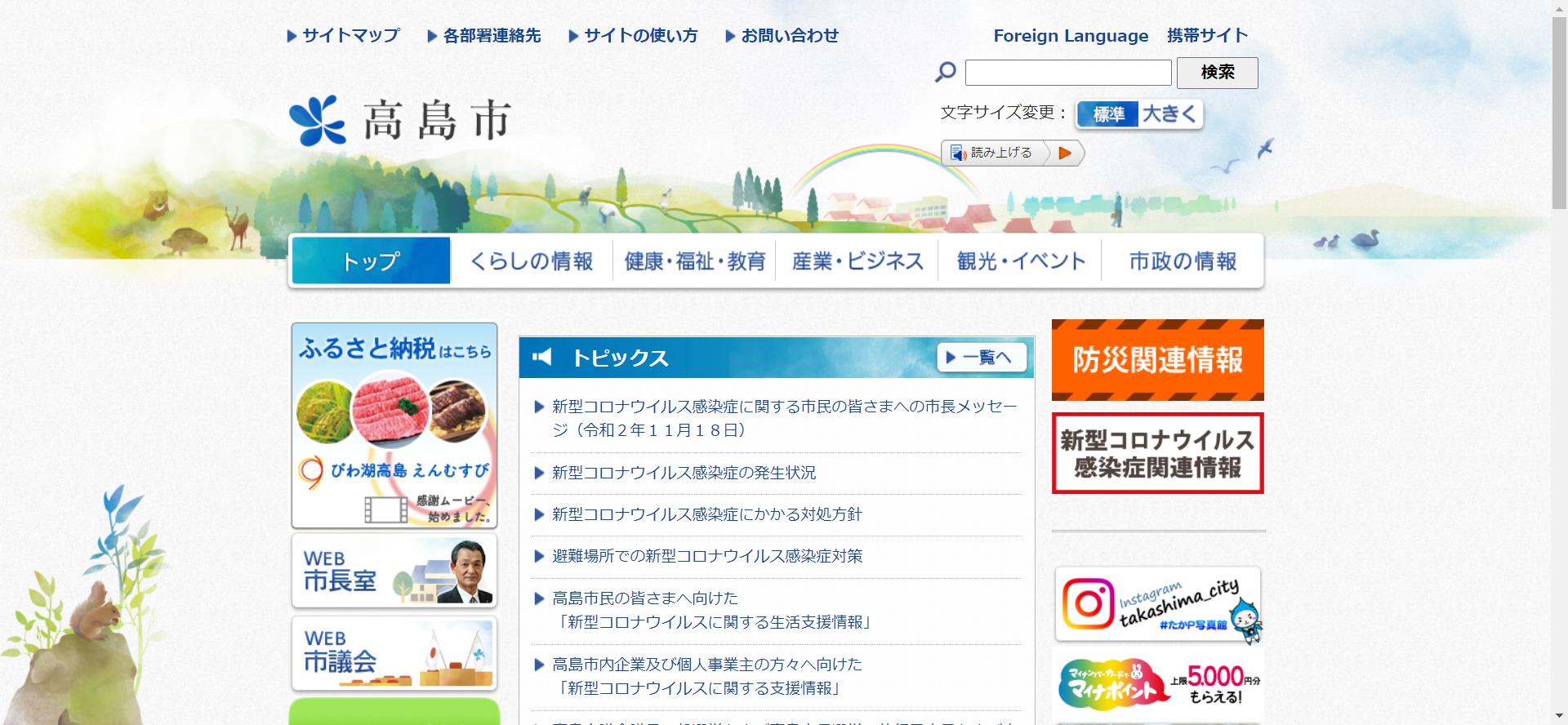Switch text size to 大きく
The width and height of the screenshot is (1568, 725).
pos(1169,114)
